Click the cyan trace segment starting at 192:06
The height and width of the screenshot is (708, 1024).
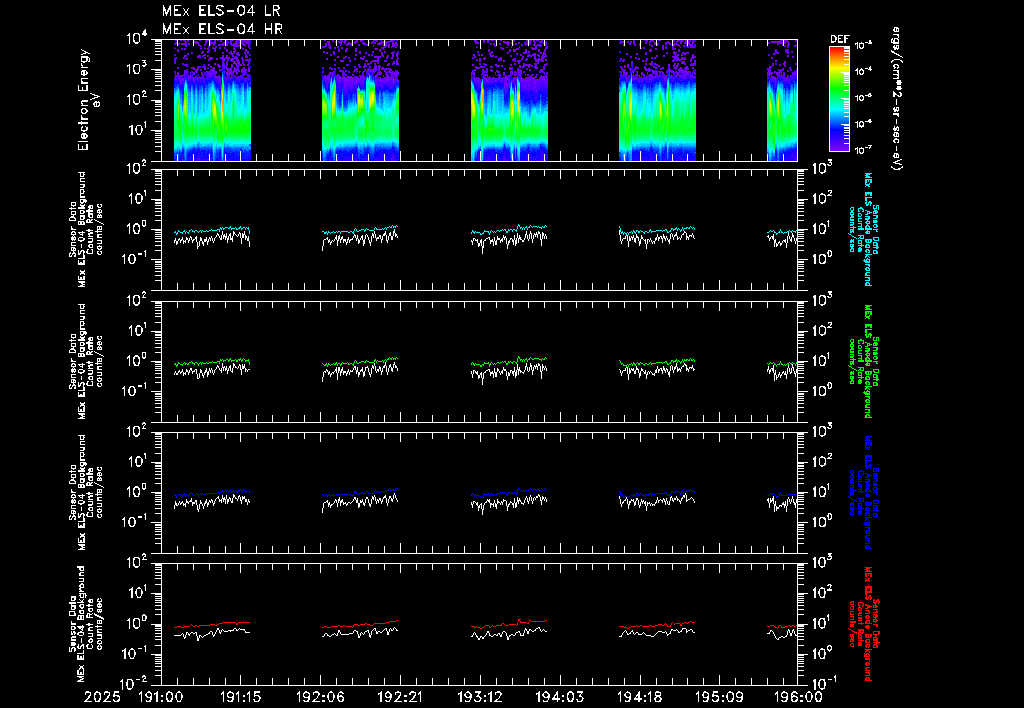click(360, 231)
